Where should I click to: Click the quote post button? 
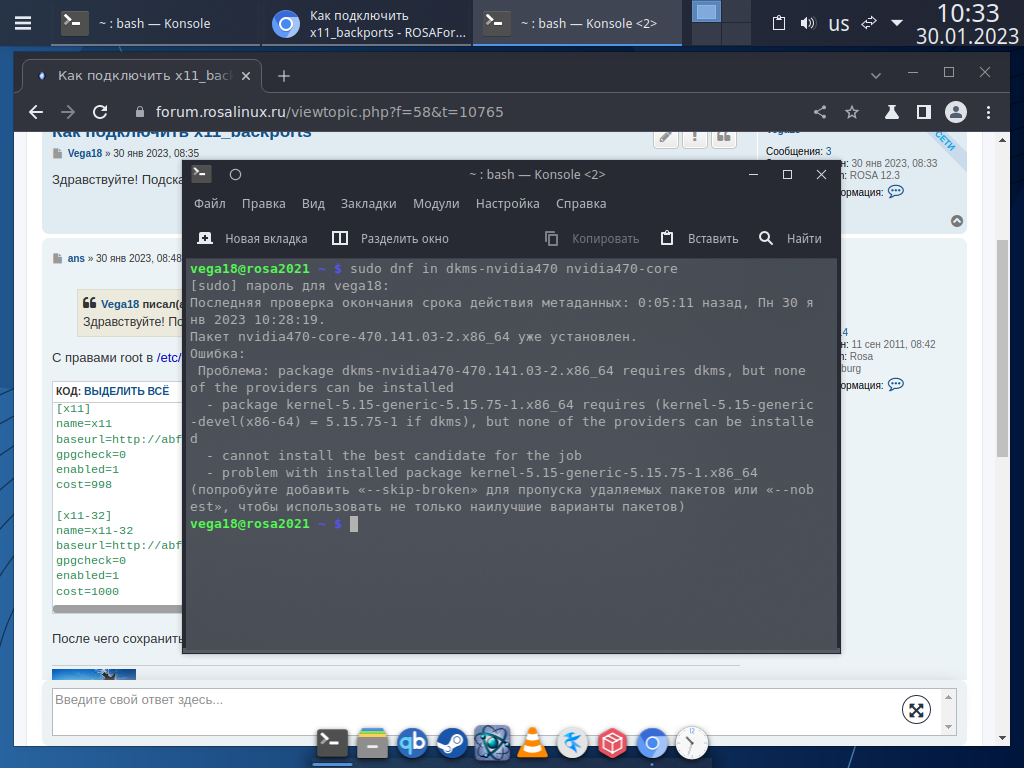(724, 138)
